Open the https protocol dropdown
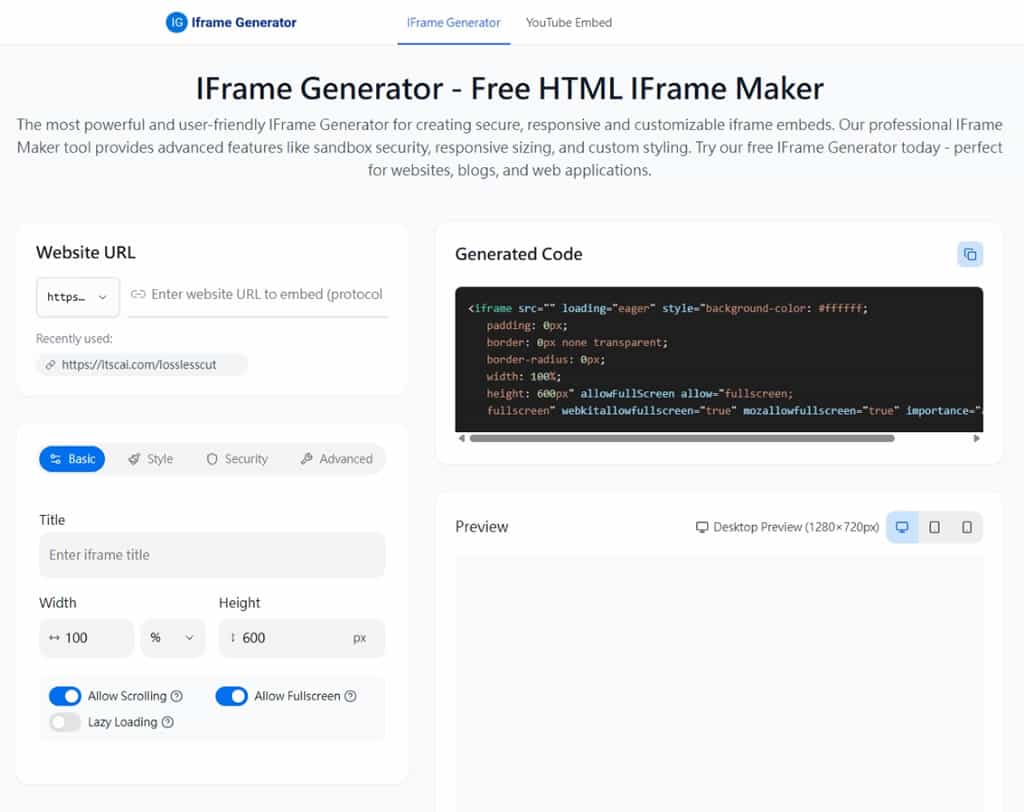The image size is (1024, 812). click(78, 297)
